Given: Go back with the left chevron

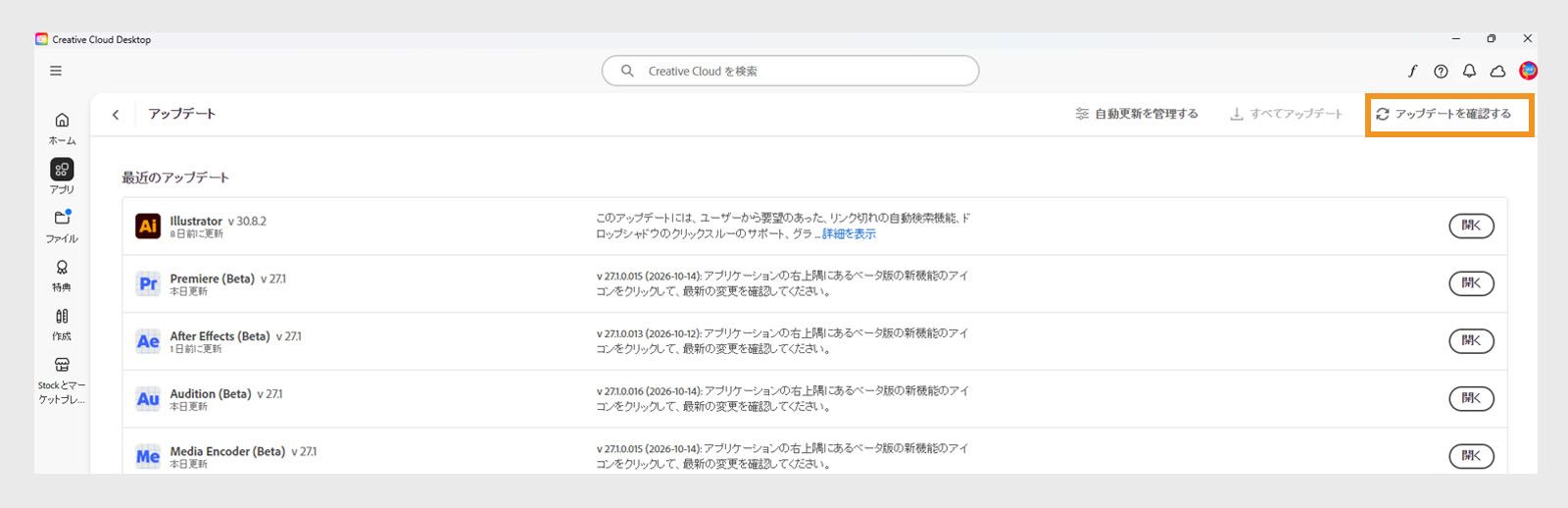Looking at the screenshot, I should (116, 115).
